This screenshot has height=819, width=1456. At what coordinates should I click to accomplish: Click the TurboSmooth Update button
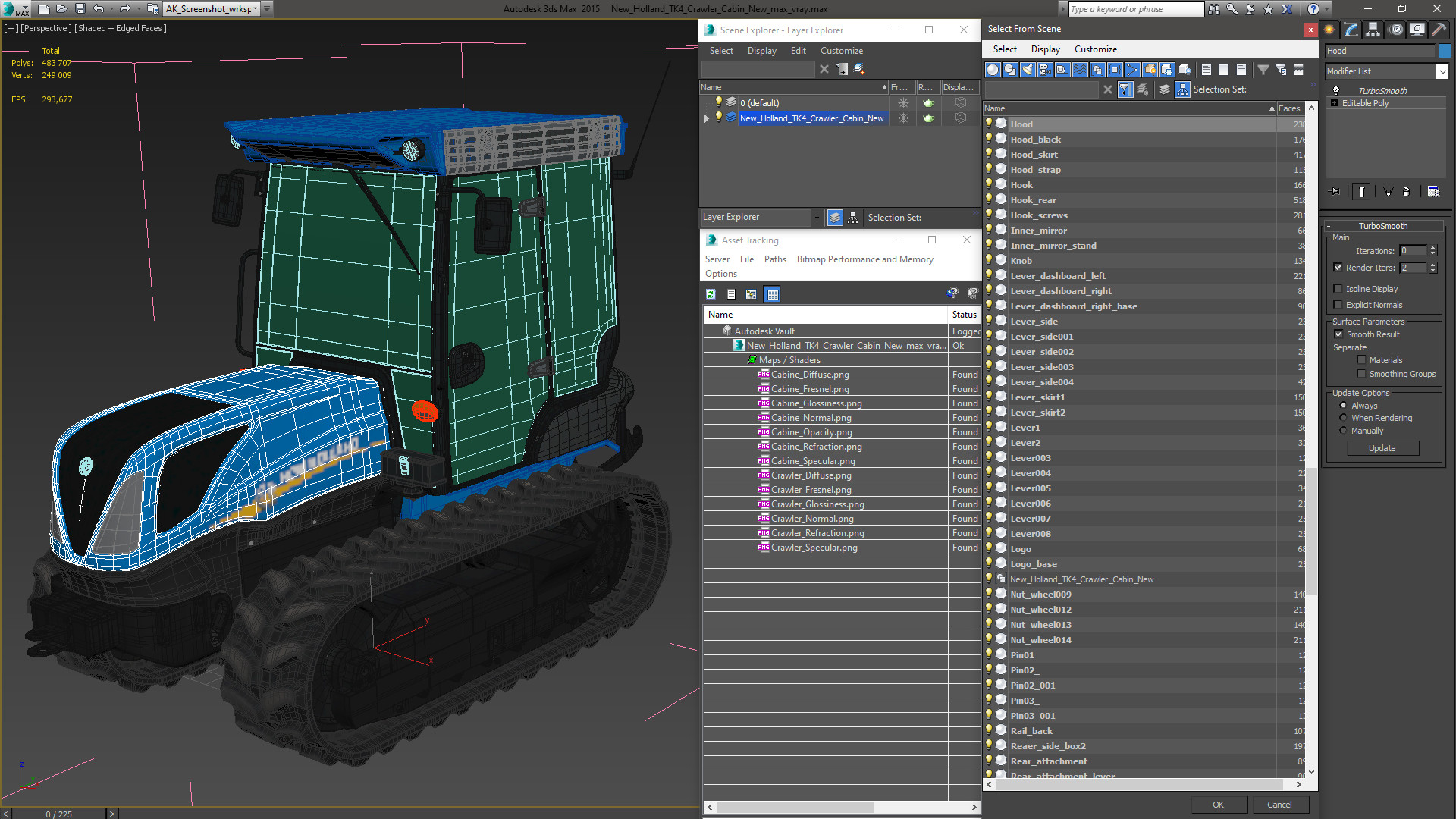coord(1382,448)
